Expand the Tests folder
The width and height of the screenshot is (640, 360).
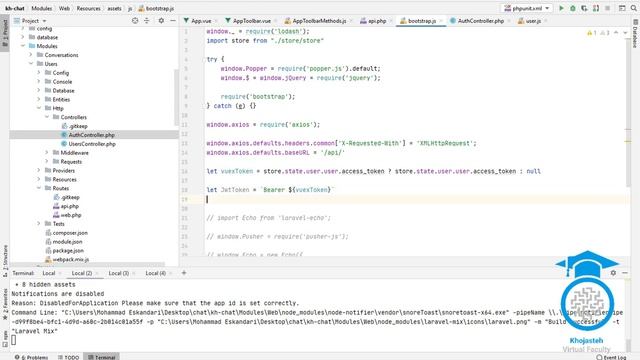click(39, 224)
